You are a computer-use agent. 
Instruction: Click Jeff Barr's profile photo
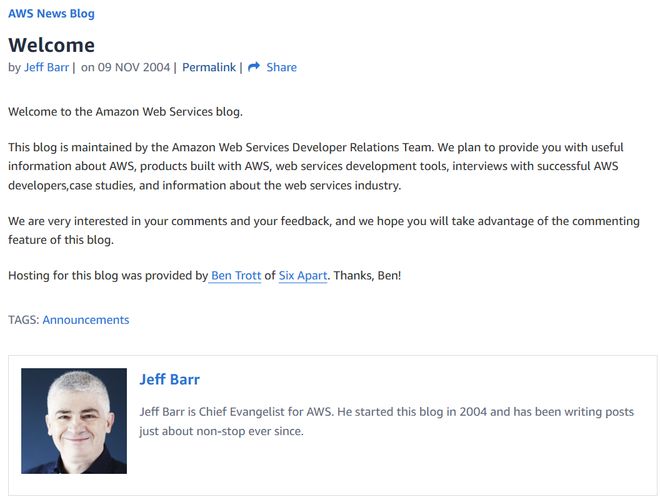click(x=74, y=421)
